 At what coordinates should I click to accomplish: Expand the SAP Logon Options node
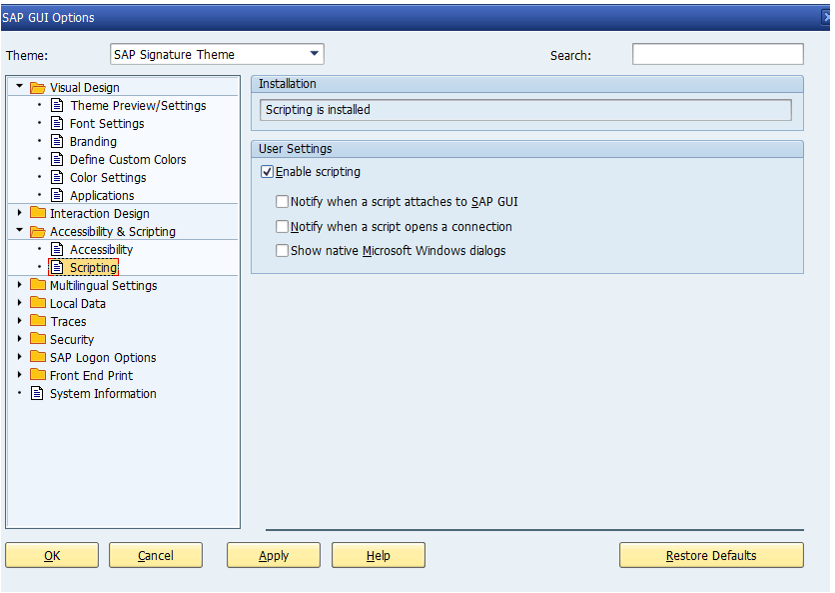coord(20,357)
